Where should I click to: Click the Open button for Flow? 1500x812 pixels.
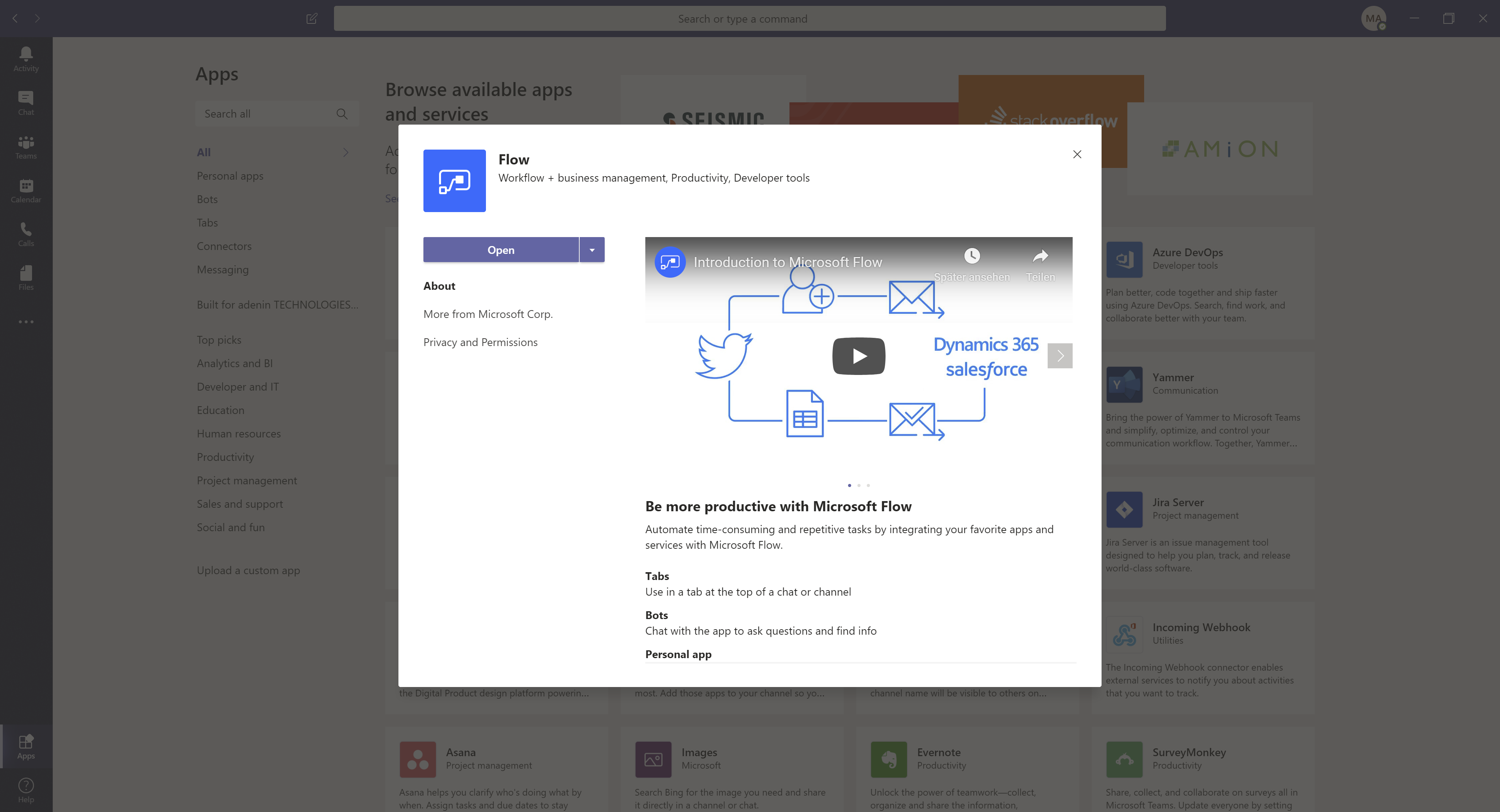(501, 250)
